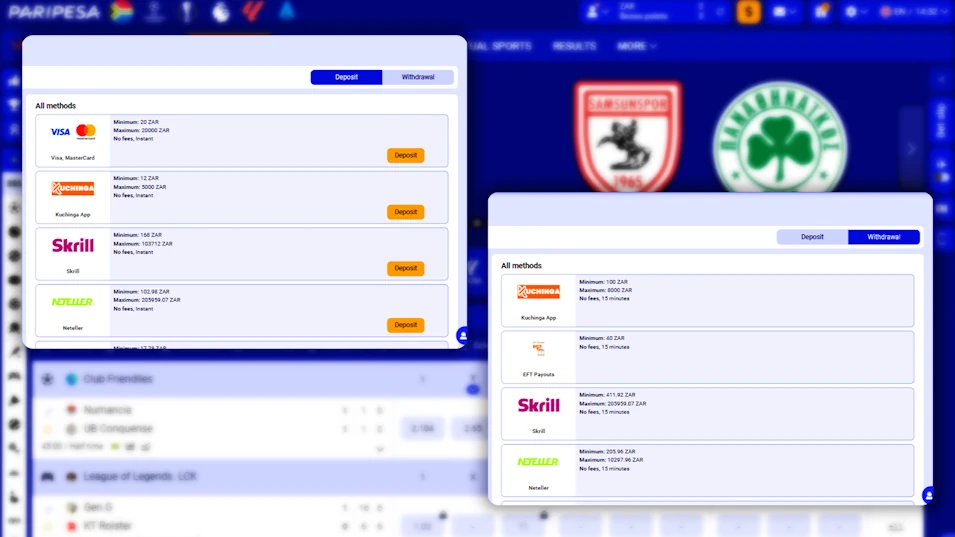Viewport: 955px width, 537px height.
Task: Click the 'Minimum: 102.98 ZAR' text
Action: click(141, 292)
